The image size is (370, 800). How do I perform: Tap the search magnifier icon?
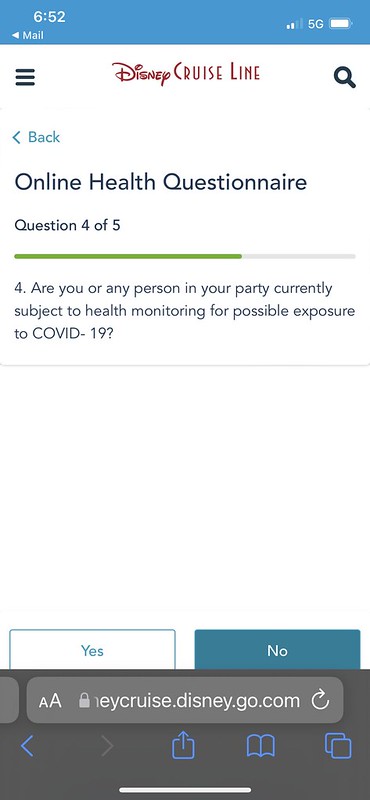click(344, 77)
